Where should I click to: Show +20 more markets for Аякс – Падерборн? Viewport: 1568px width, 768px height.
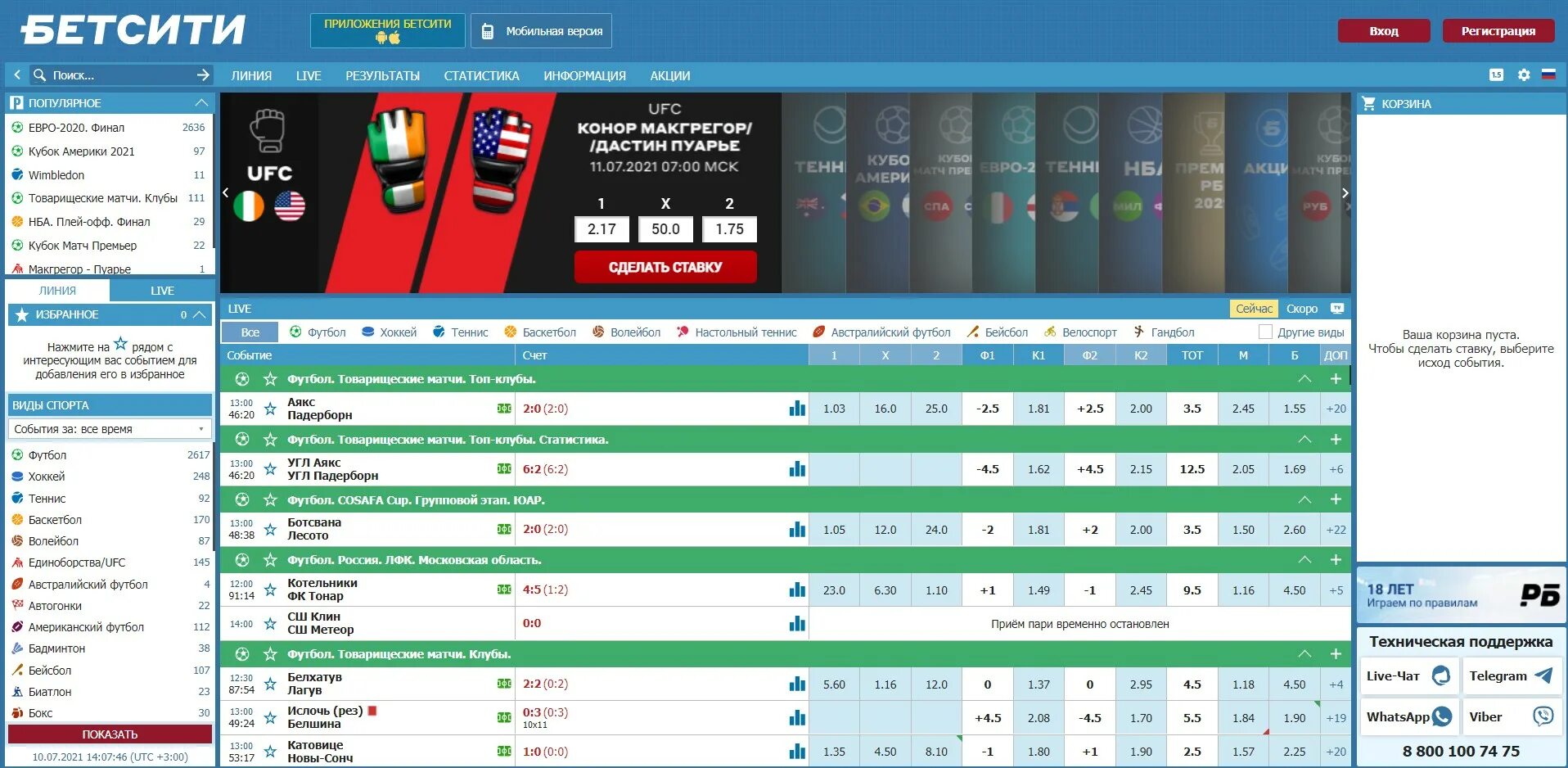(x=1336, y=409)
